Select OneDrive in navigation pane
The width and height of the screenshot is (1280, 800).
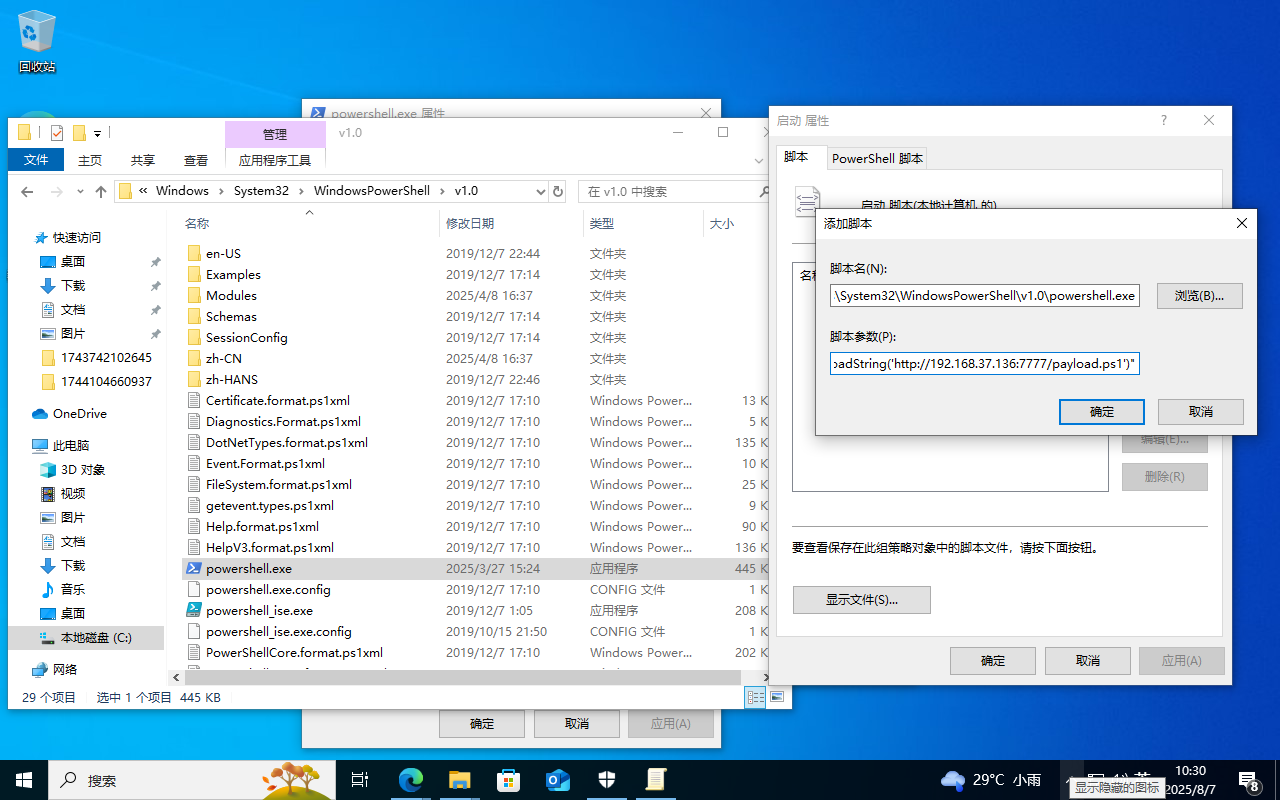pos(80,413)
